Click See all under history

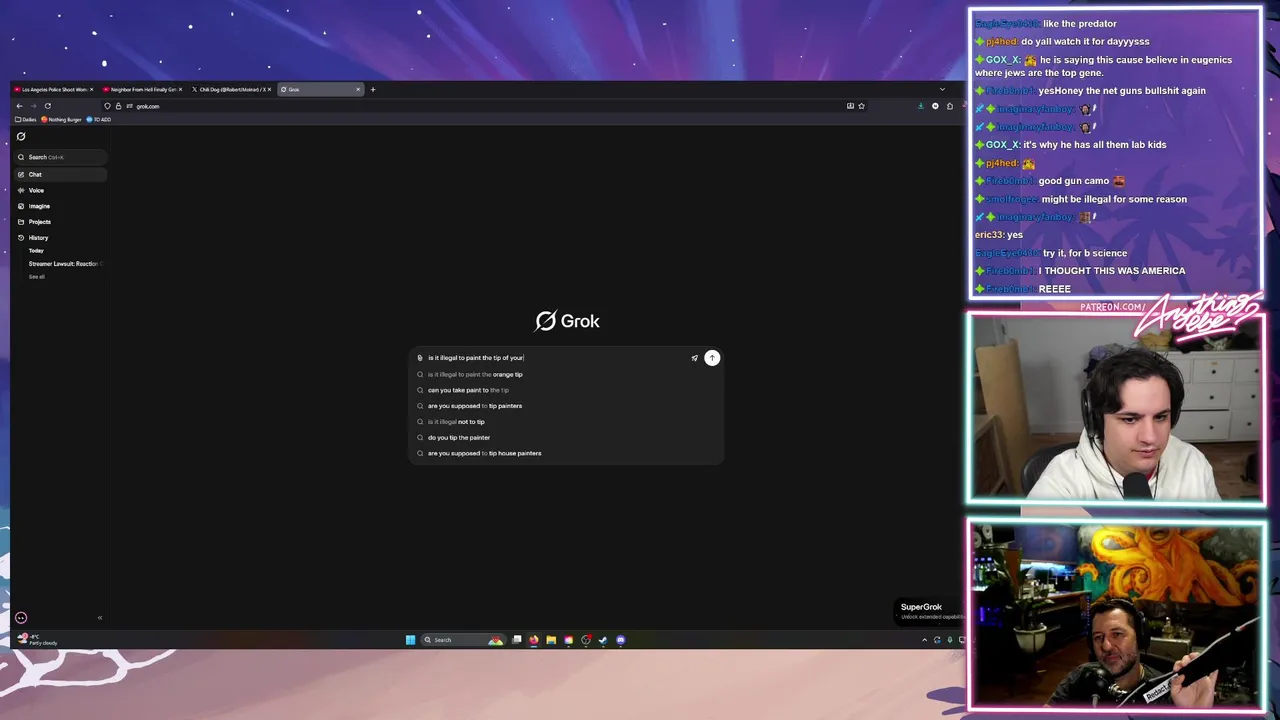pyautogui.click(x=36, y=277)
